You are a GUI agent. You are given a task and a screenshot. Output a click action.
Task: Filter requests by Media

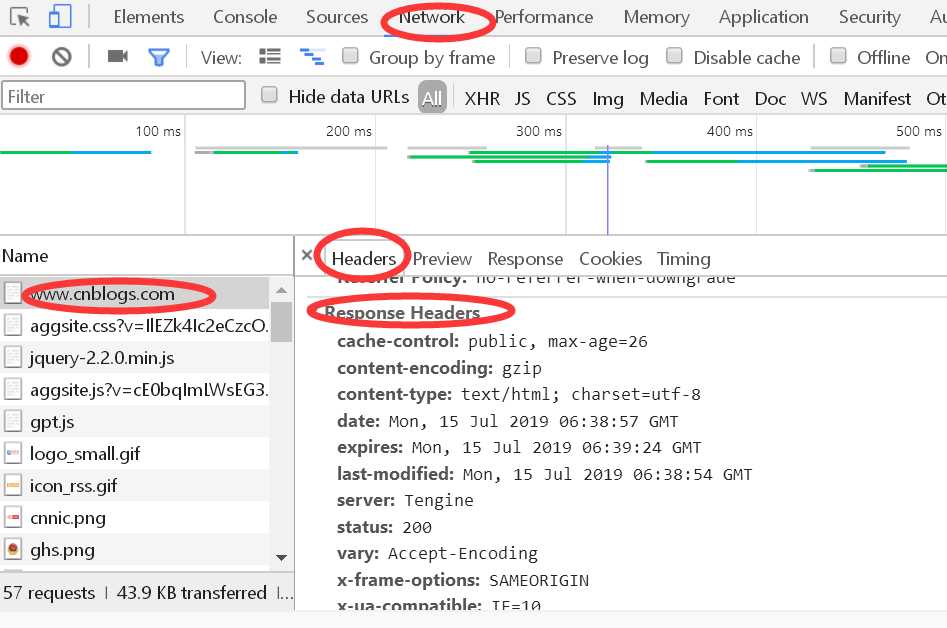click(x=663, y=98)
